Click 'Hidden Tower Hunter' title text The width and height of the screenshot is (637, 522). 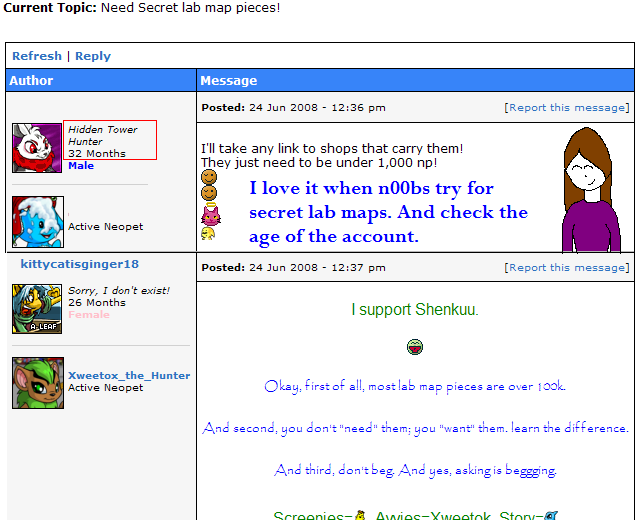click(102, 135)
